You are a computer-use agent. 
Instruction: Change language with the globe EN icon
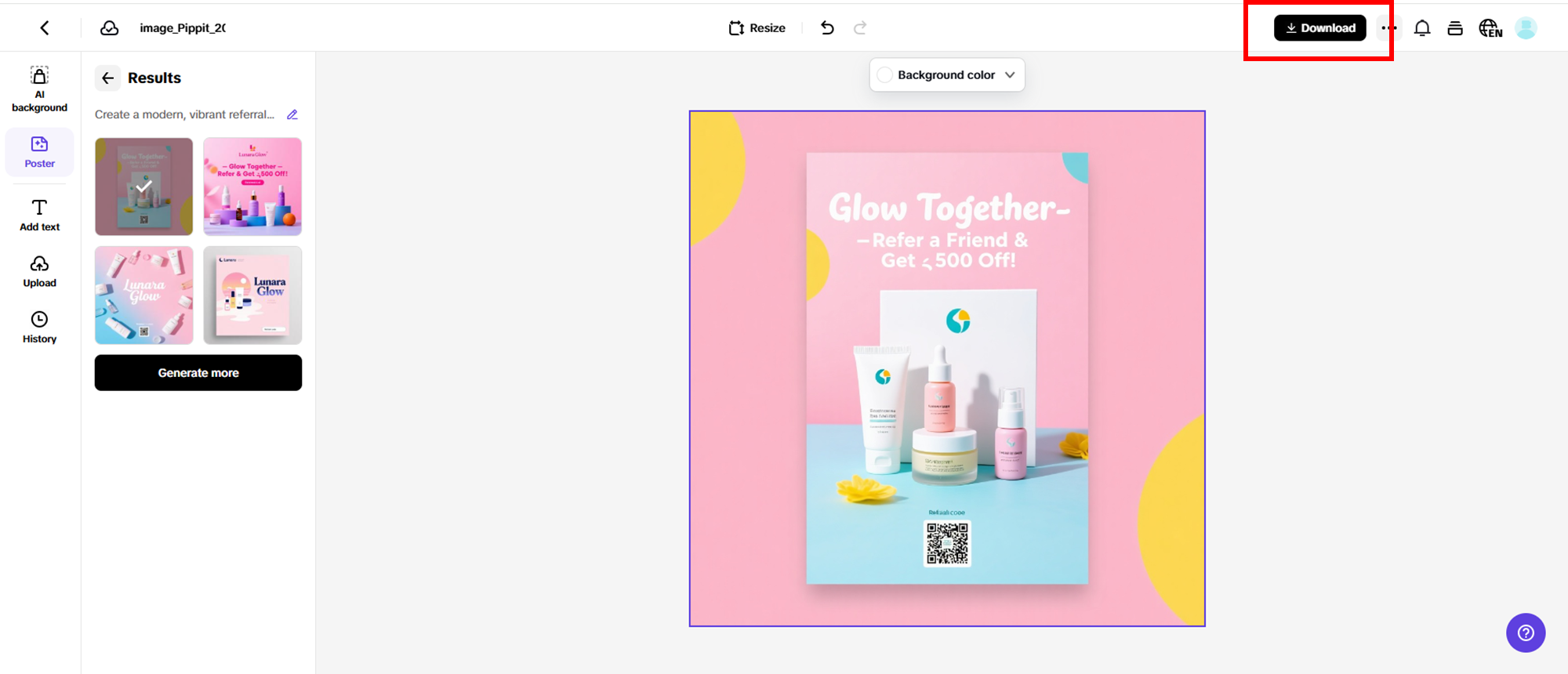(1490, 28)
